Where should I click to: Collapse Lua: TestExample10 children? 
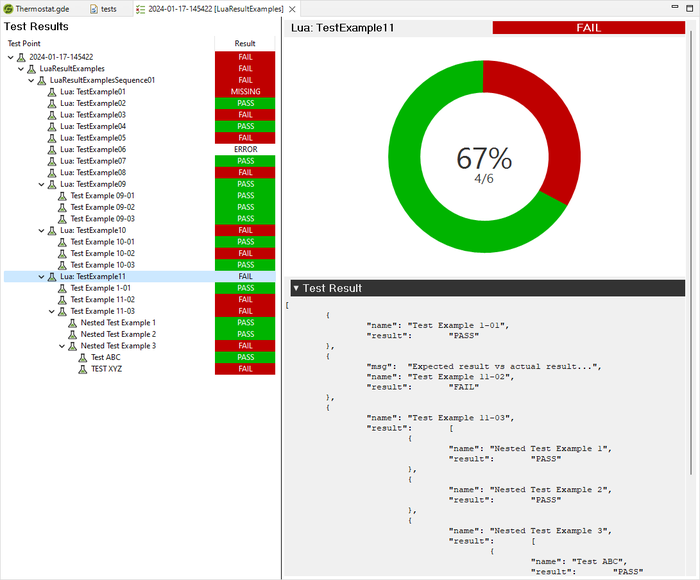point(42,230)
